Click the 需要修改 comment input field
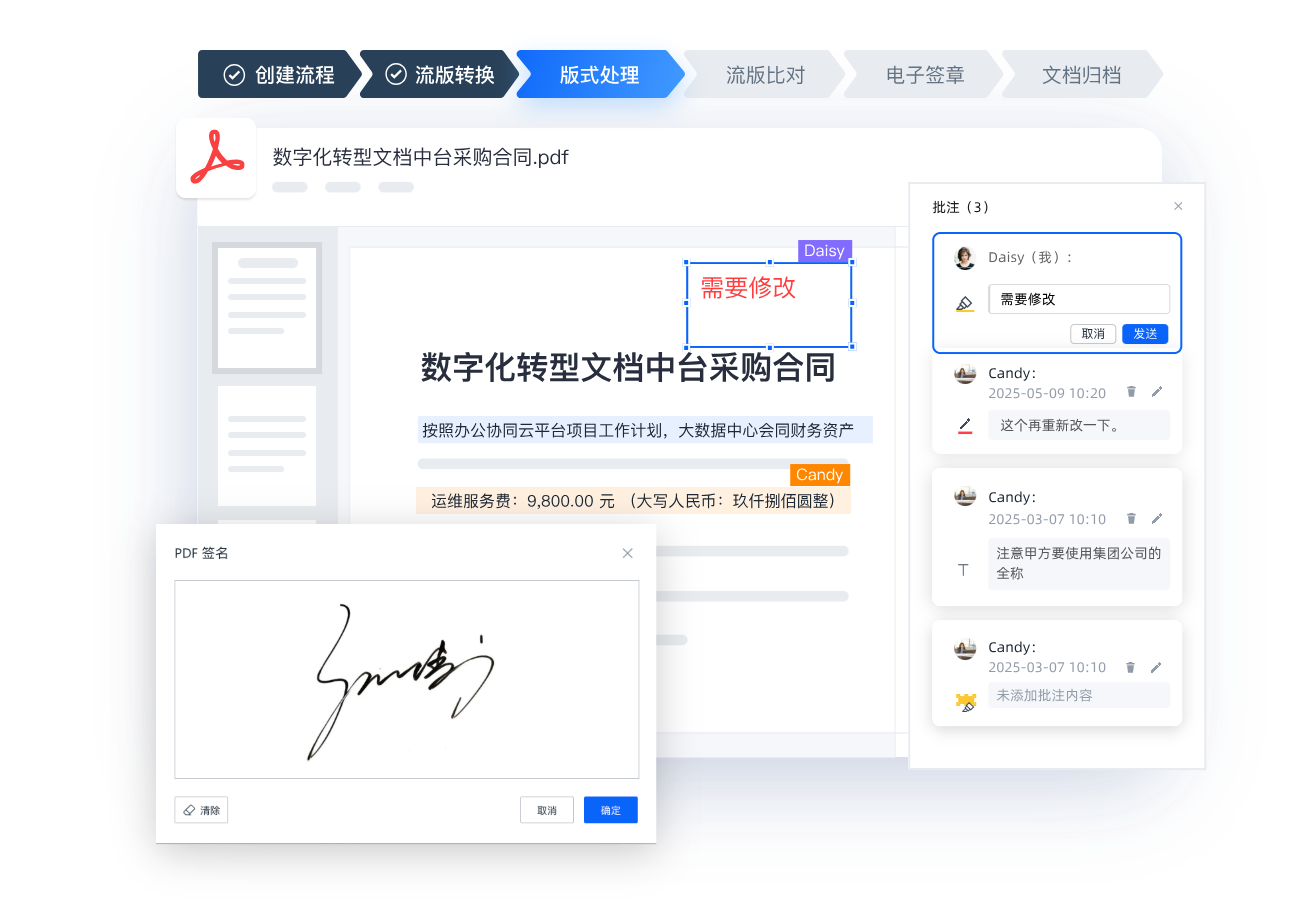 pyautogui.click(x=1078, y=299)
